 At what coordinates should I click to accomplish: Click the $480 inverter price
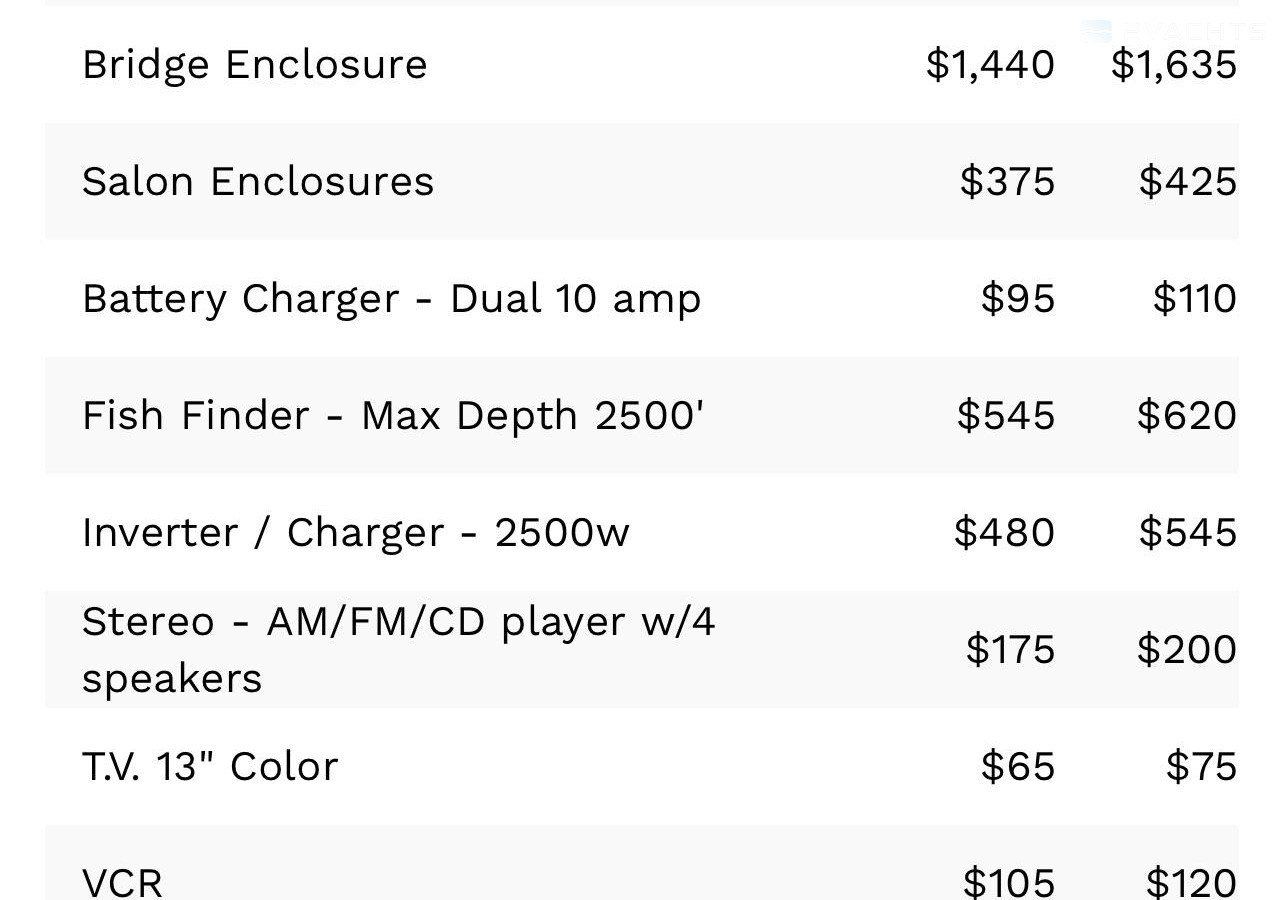[x=1004, y=533]
